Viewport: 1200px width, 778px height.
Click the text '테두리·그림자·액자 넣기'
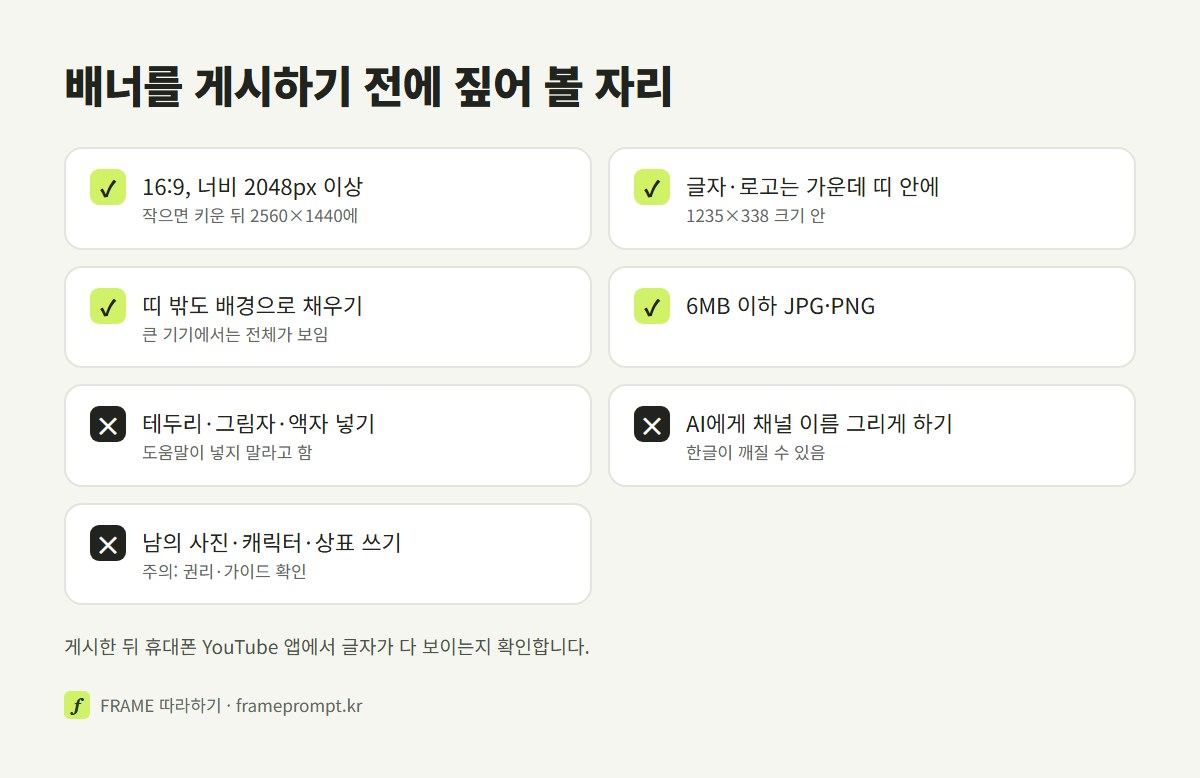tap(258, 424)
